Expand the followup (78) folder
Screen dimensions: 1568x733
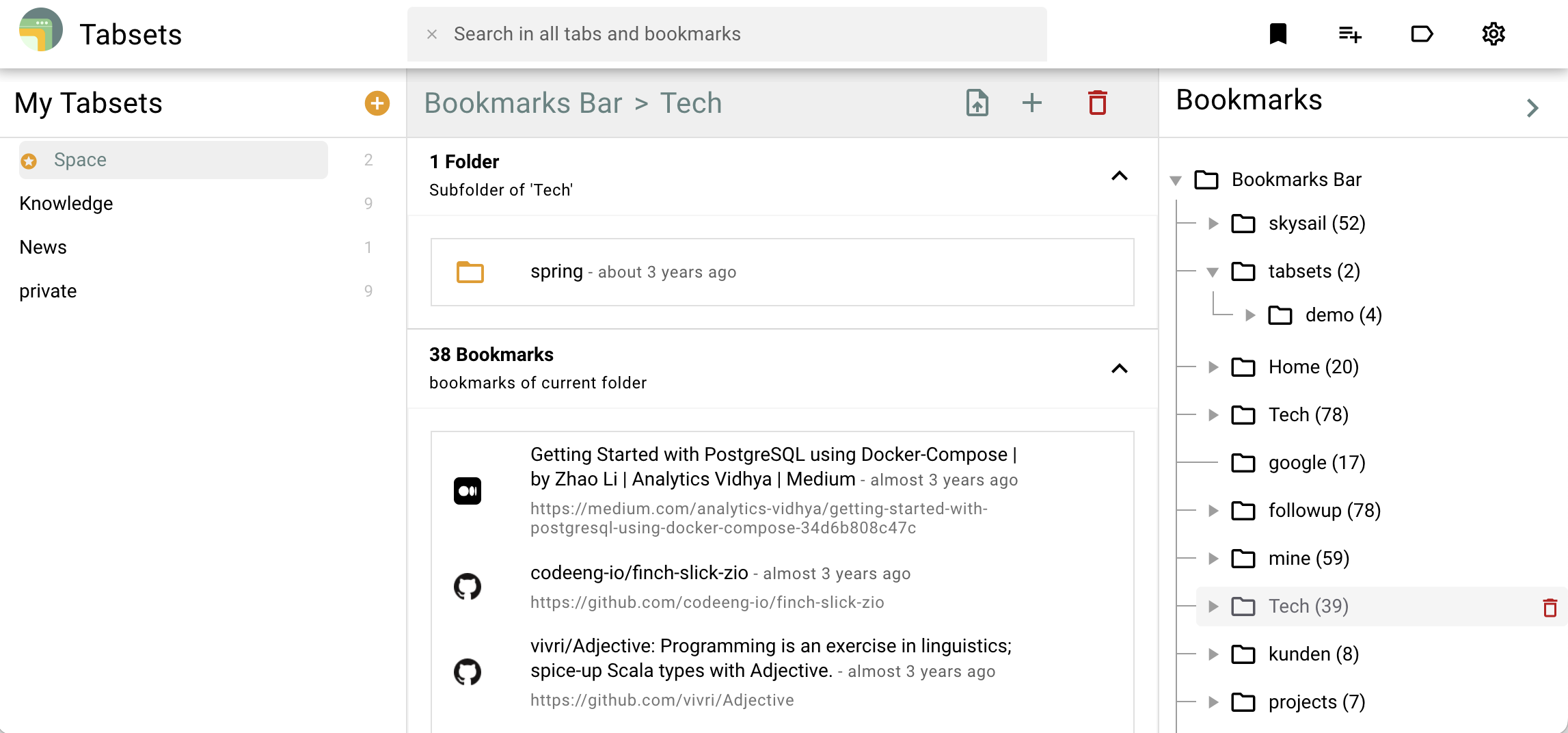[x=1213, y=511]
